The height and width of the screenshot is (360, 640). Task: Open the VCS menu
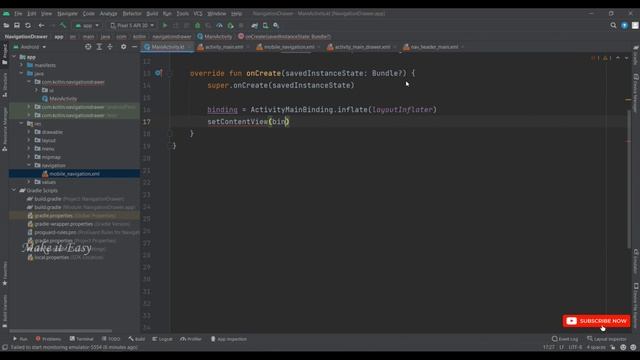click(x=198, y=13)
